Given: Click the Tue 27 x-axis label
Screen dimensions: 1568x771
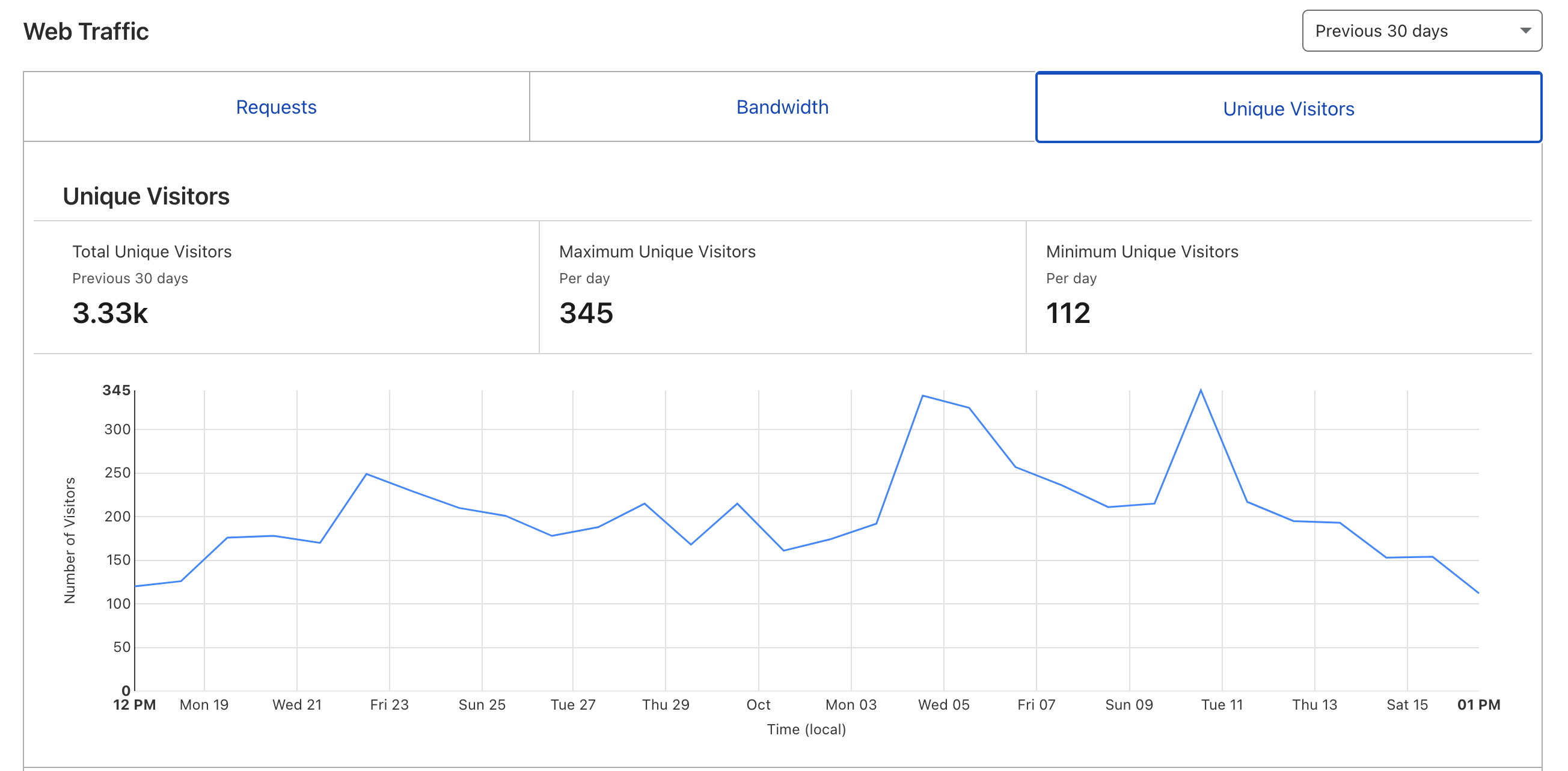Looking at the screenshot, I should pyautogui.click(x=573, y=705).
